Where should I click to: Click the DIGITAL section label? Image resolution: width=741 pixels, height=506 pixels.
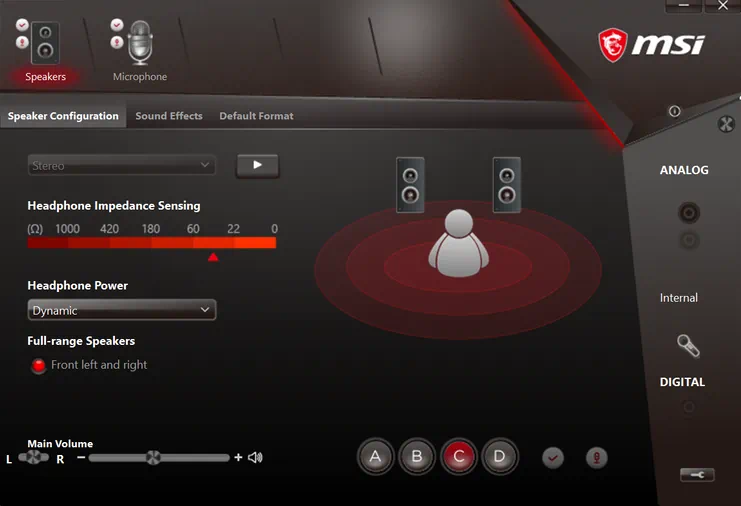point(682,382)
